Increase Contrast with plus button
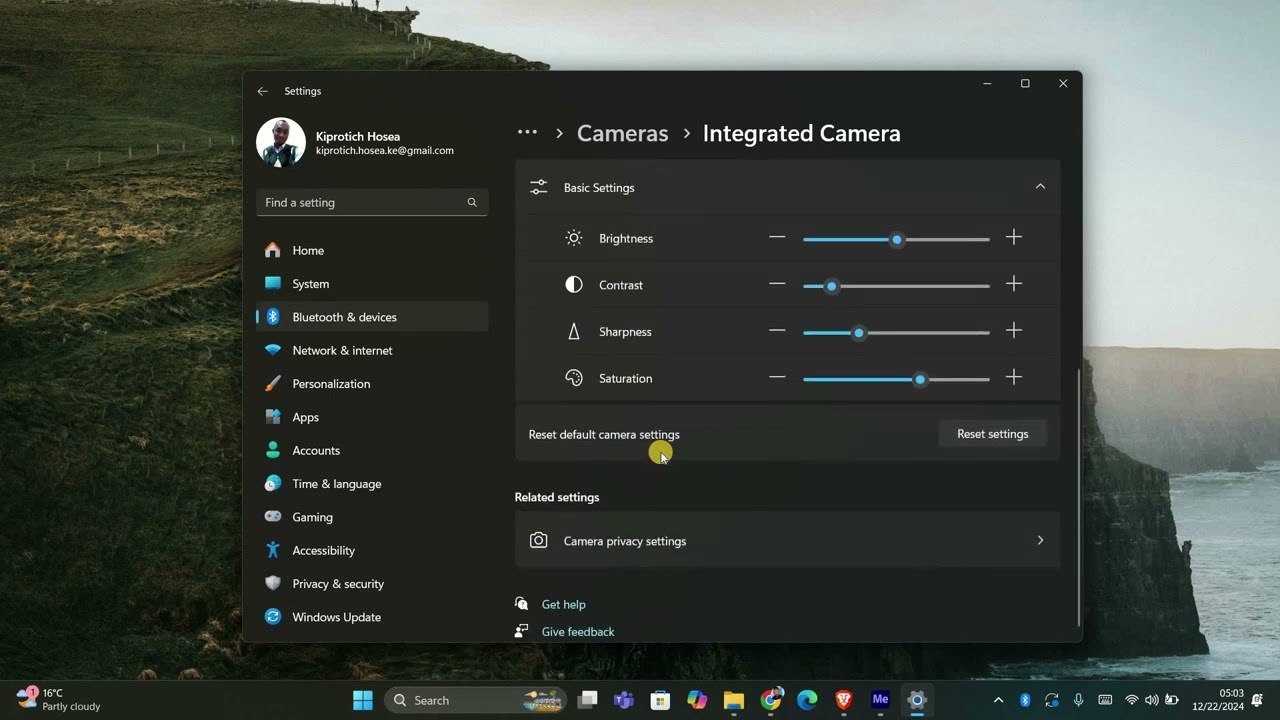Viewport: 1280px width, 720px height. [1014, 285]
